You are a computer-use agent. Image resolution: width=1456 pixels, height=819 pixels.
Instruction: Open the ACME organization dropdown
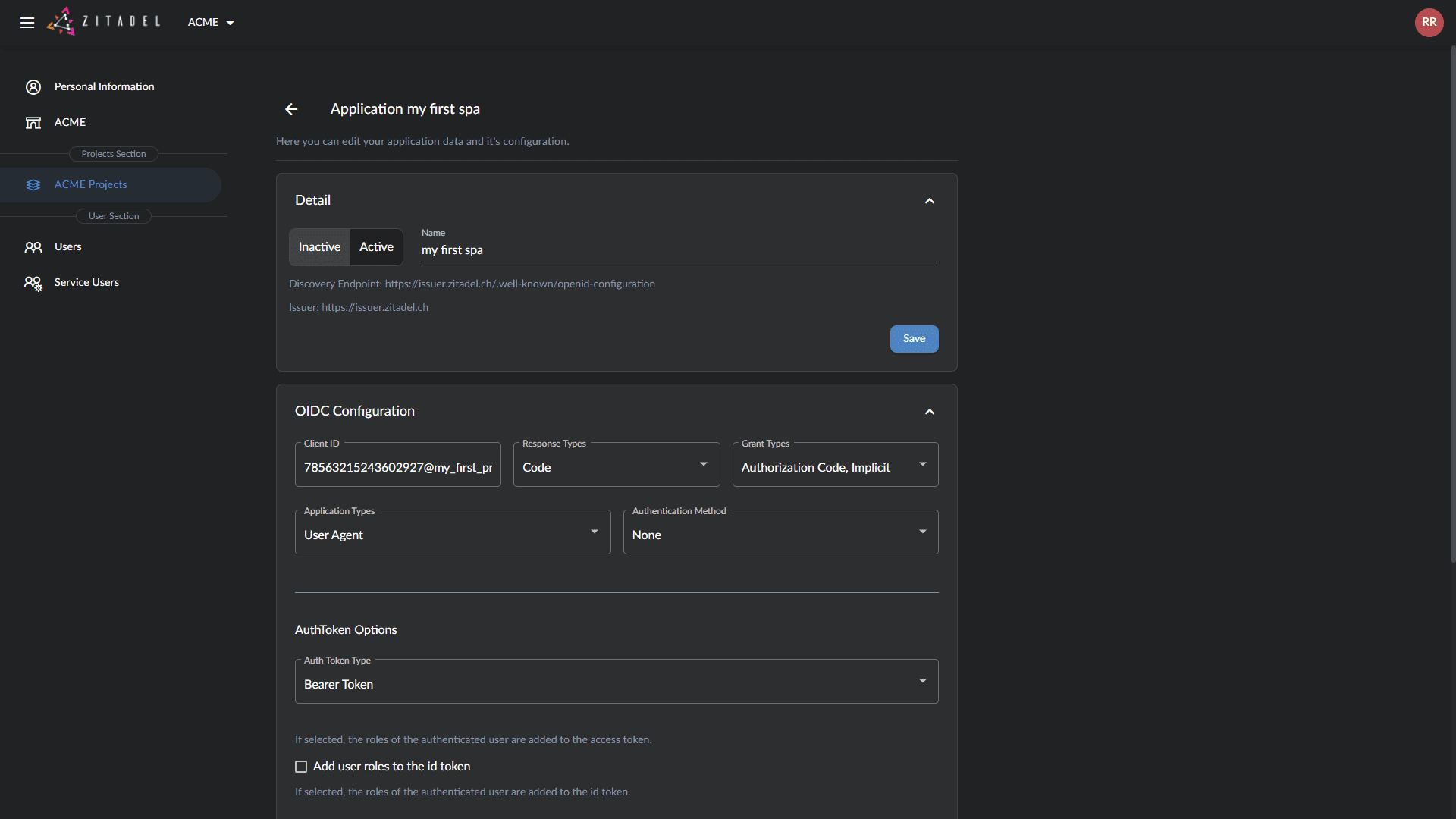211,23
